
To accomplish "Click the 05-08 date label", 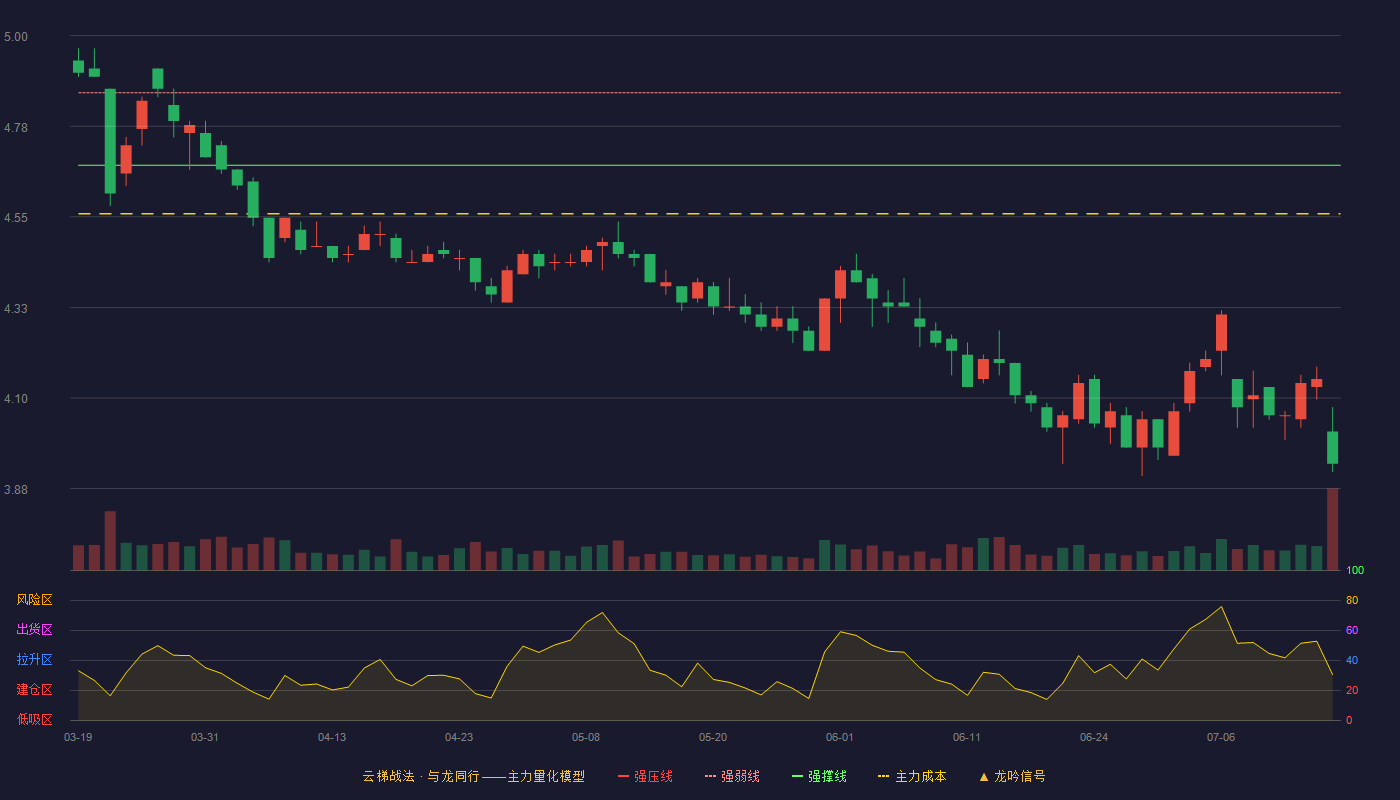I will point(586,737).
